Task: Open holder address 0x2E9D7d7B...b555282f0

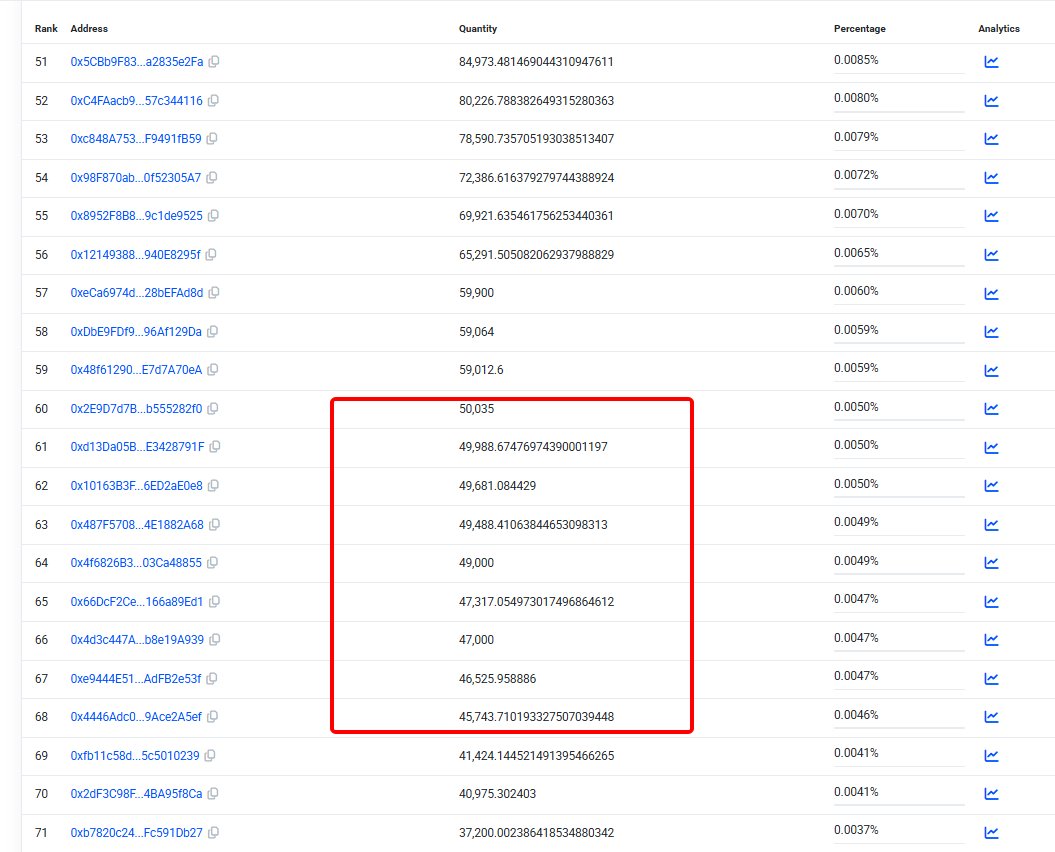Action: click(x=136, y=409)
